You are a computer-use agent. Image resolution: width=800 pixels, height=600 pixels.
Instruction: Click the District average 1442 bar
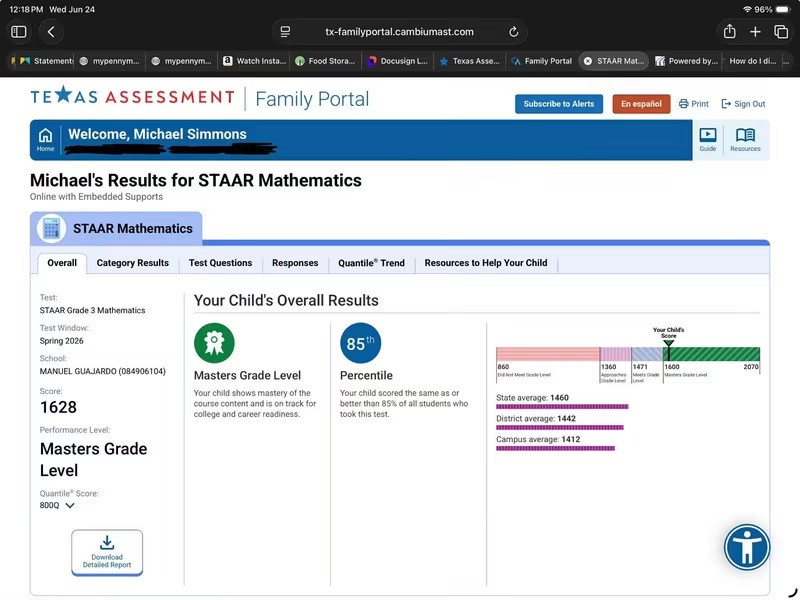pyautogui.click(x=560, y=428)
